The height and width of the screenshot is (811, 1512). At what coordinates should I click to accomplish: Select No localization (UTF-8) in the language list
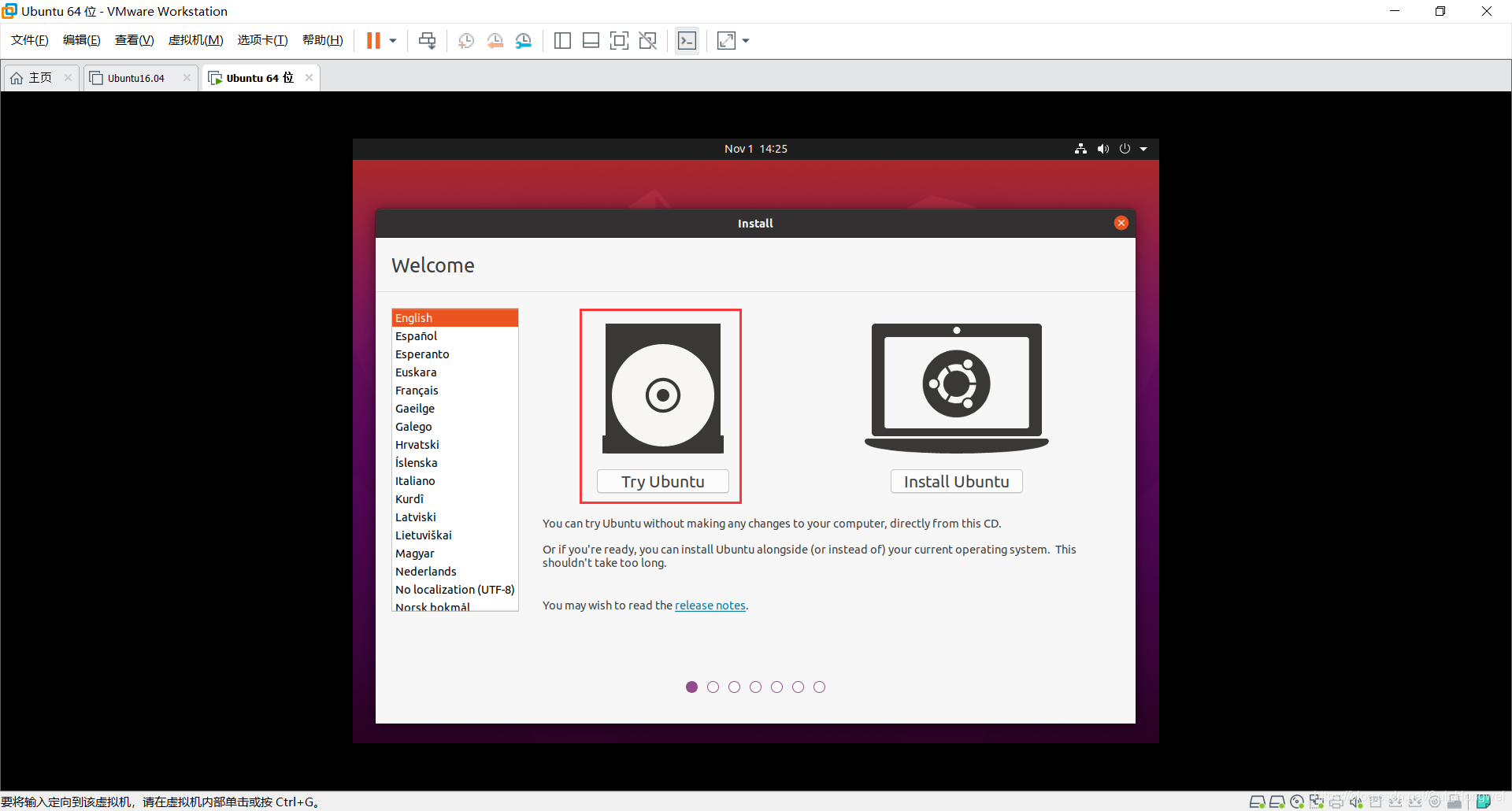[455, 590]
